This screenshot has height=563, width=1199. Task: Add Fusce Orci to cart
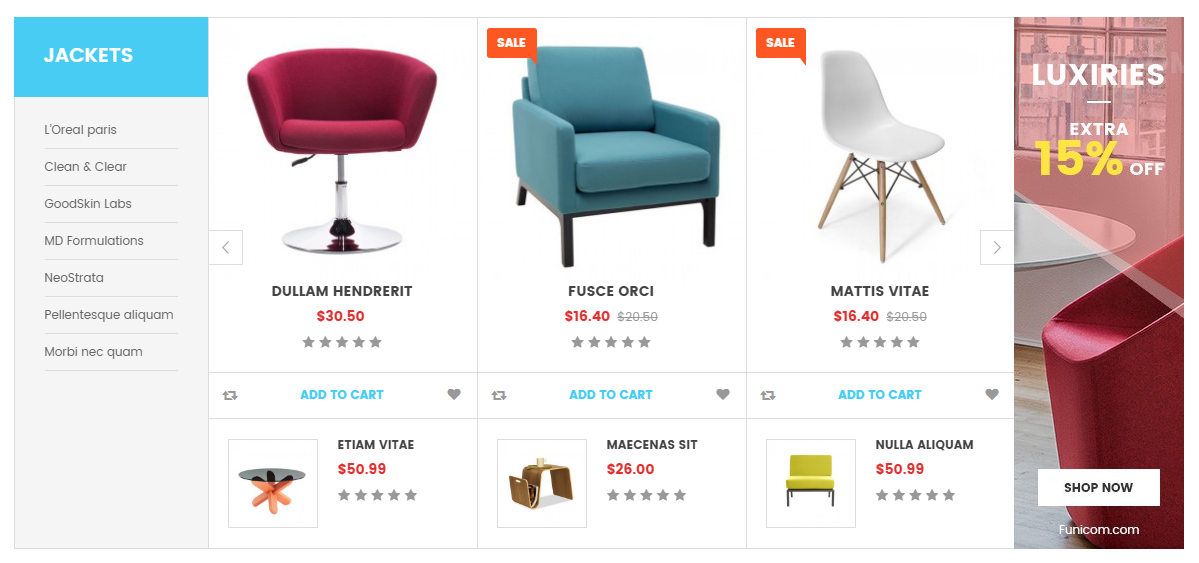pyautogui.click(x=611, y=395)
